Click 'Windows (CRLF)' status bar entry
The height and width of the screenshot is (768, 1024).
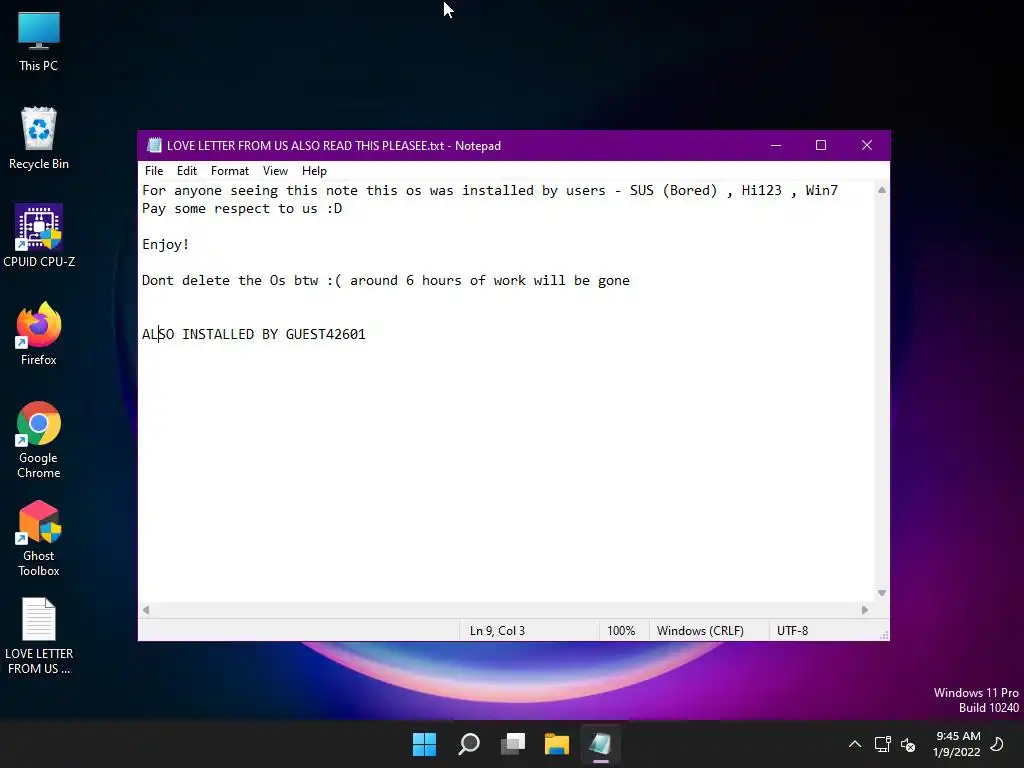pyautogui.click(x=700, y=631)
